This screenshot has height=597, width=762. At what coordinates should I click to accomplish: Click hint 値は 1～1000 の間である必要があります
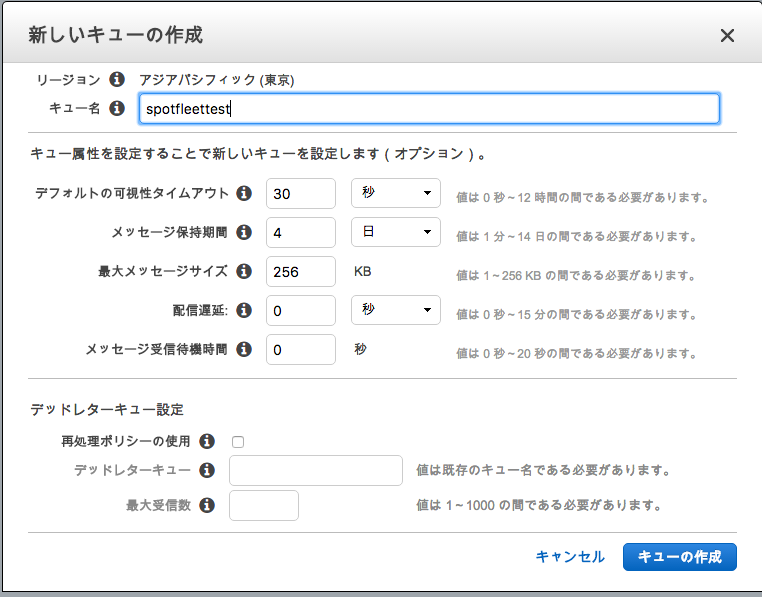(x=538, y=505)
